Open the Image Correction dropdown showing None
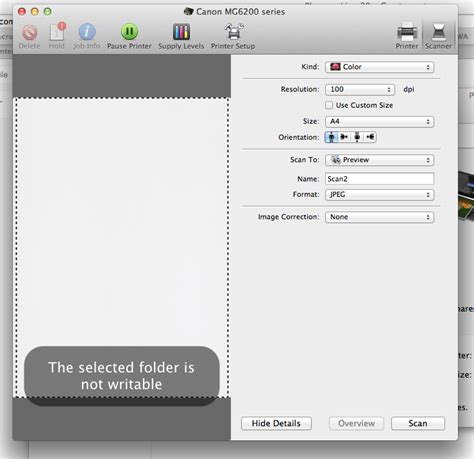 pos(379,217)
